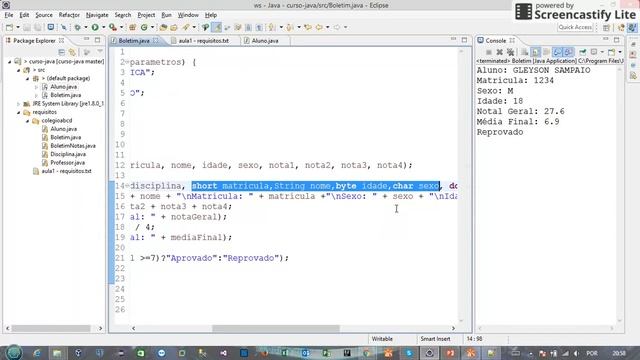Image resolution: width=640 pixels, height=360 pixels.
Task: Switch to Aluno.java editor tab
Action: click(x=264, y=41)
